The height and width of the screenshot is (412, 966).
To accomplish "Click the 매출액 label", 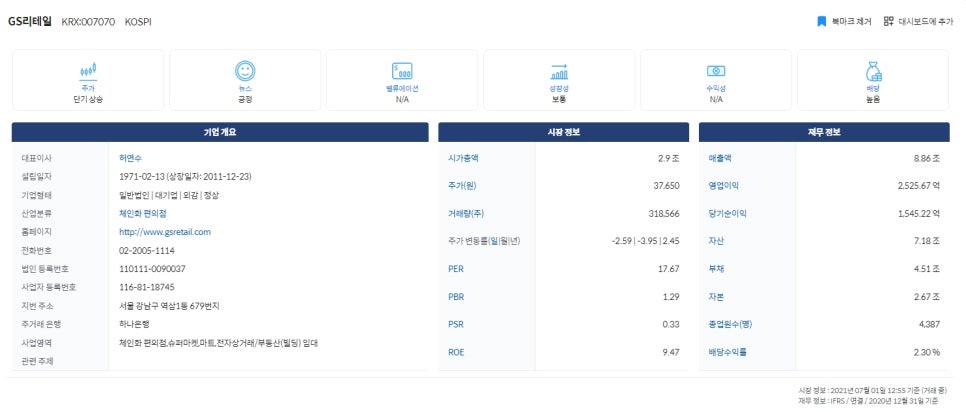I will [720, 158].
